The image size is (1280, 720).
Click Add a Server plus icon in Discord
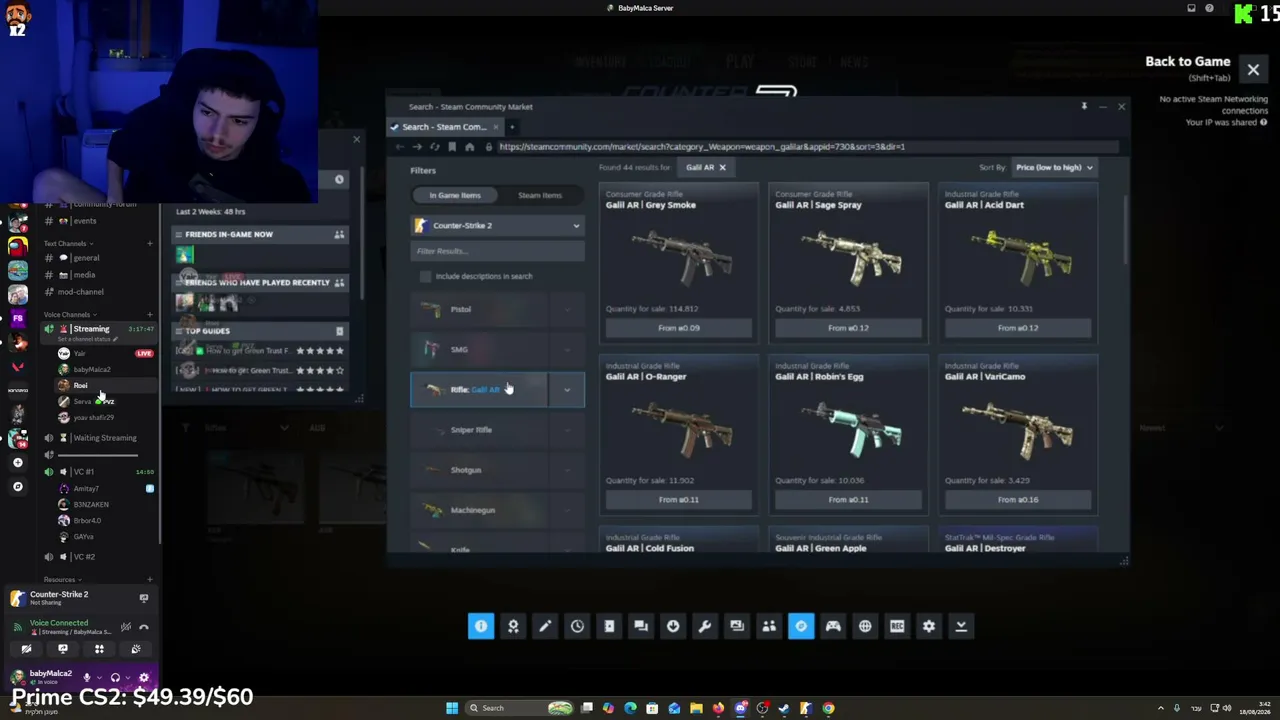coord(17,463)
